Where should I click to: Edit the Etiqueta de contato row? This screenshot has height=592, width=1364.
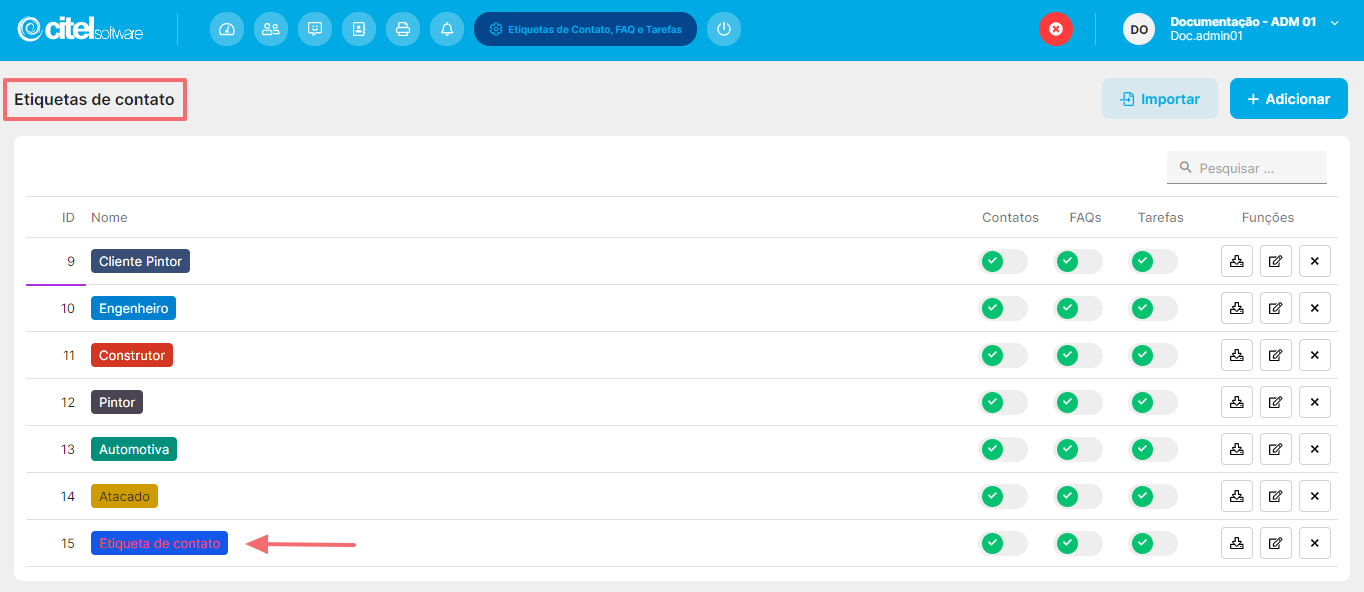(x=1276, y=543)
